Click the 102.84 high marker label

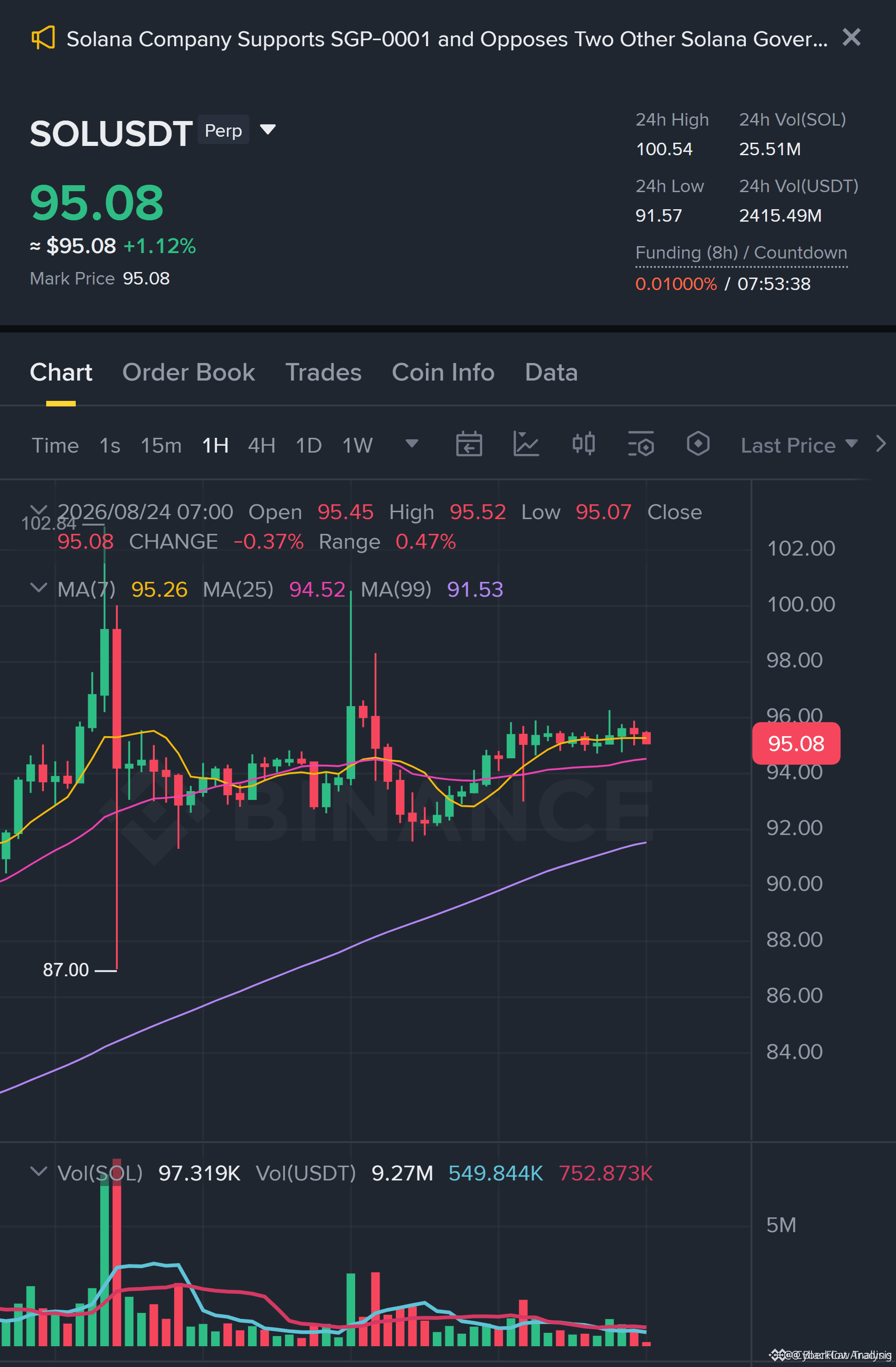pyautogui.click(x=49, y=523)
